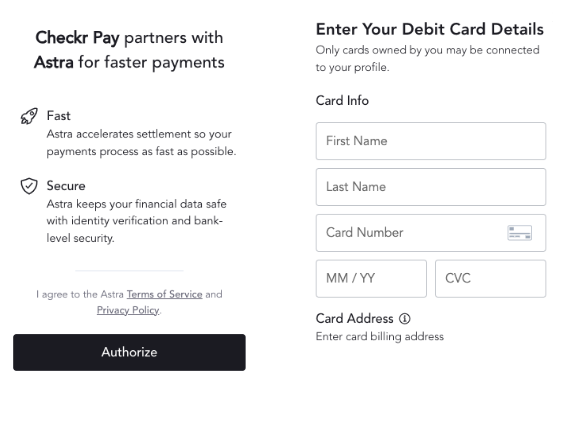Click the rocket icon beside Fast
The width and height of the screenshot is (585, 421).
(x=29, y=116)
